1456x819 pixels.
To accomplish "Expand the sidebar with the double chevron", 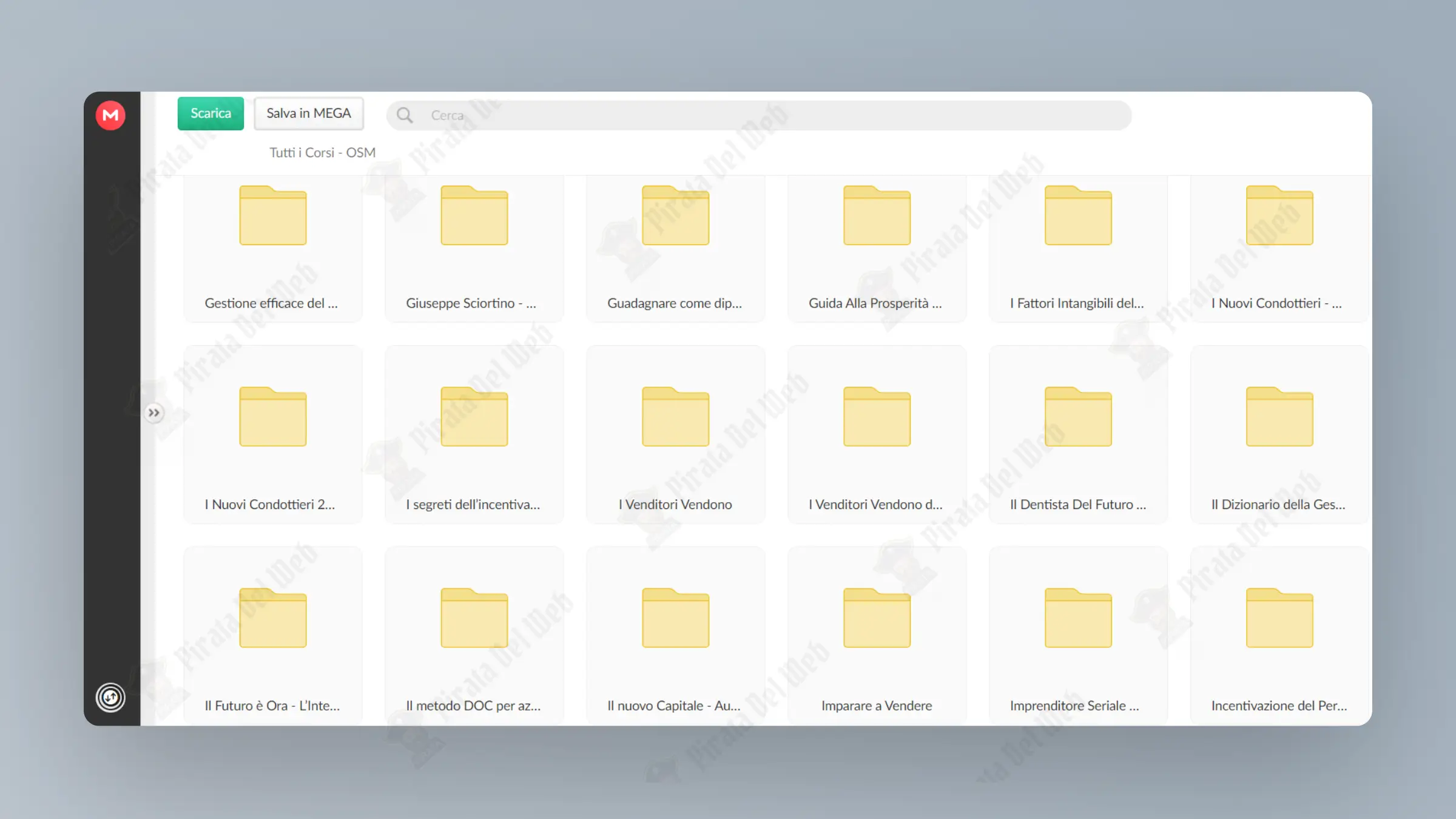I will click(154, 413).
